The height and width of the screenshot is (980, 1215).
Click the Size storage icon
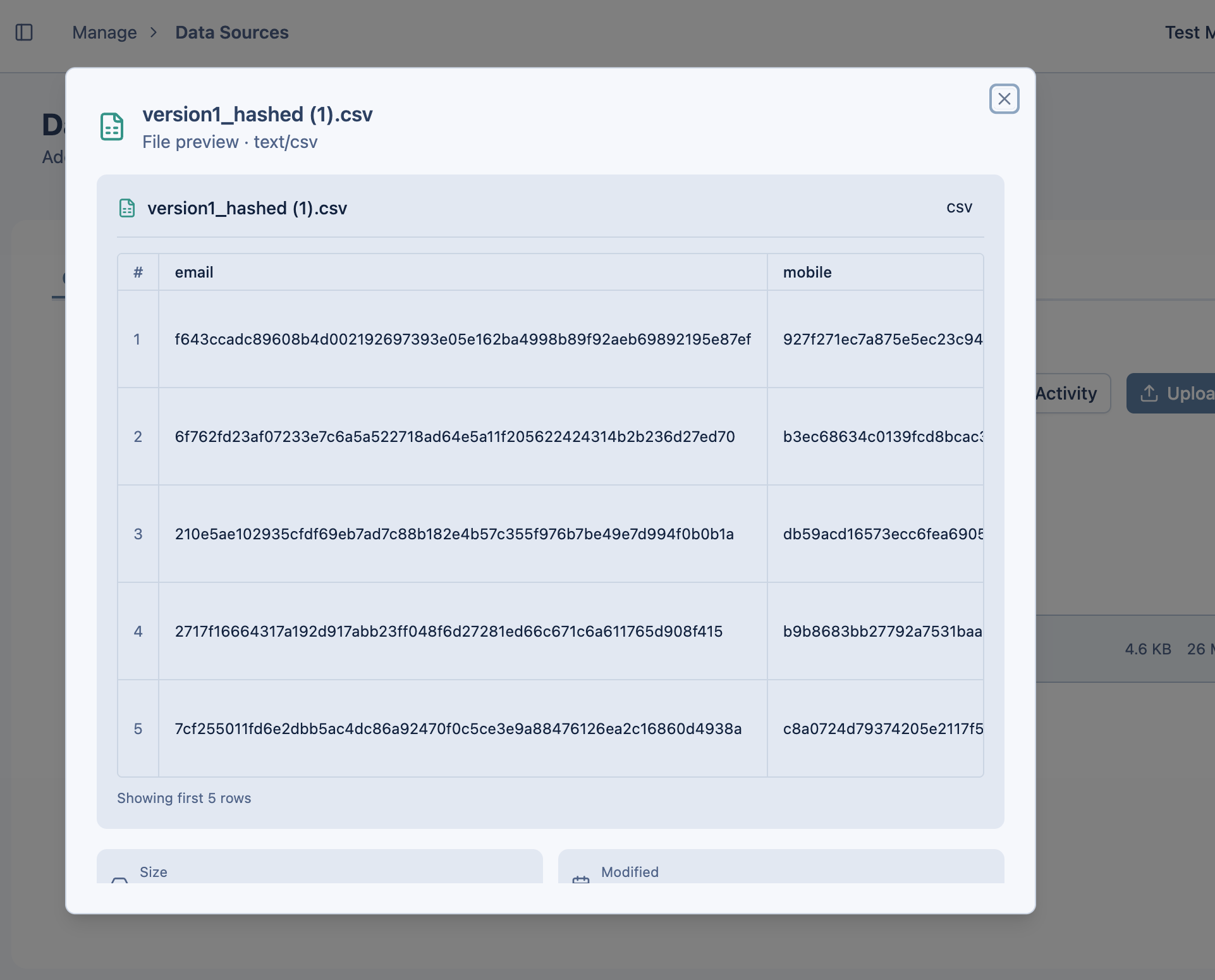[x=119, y=879]
